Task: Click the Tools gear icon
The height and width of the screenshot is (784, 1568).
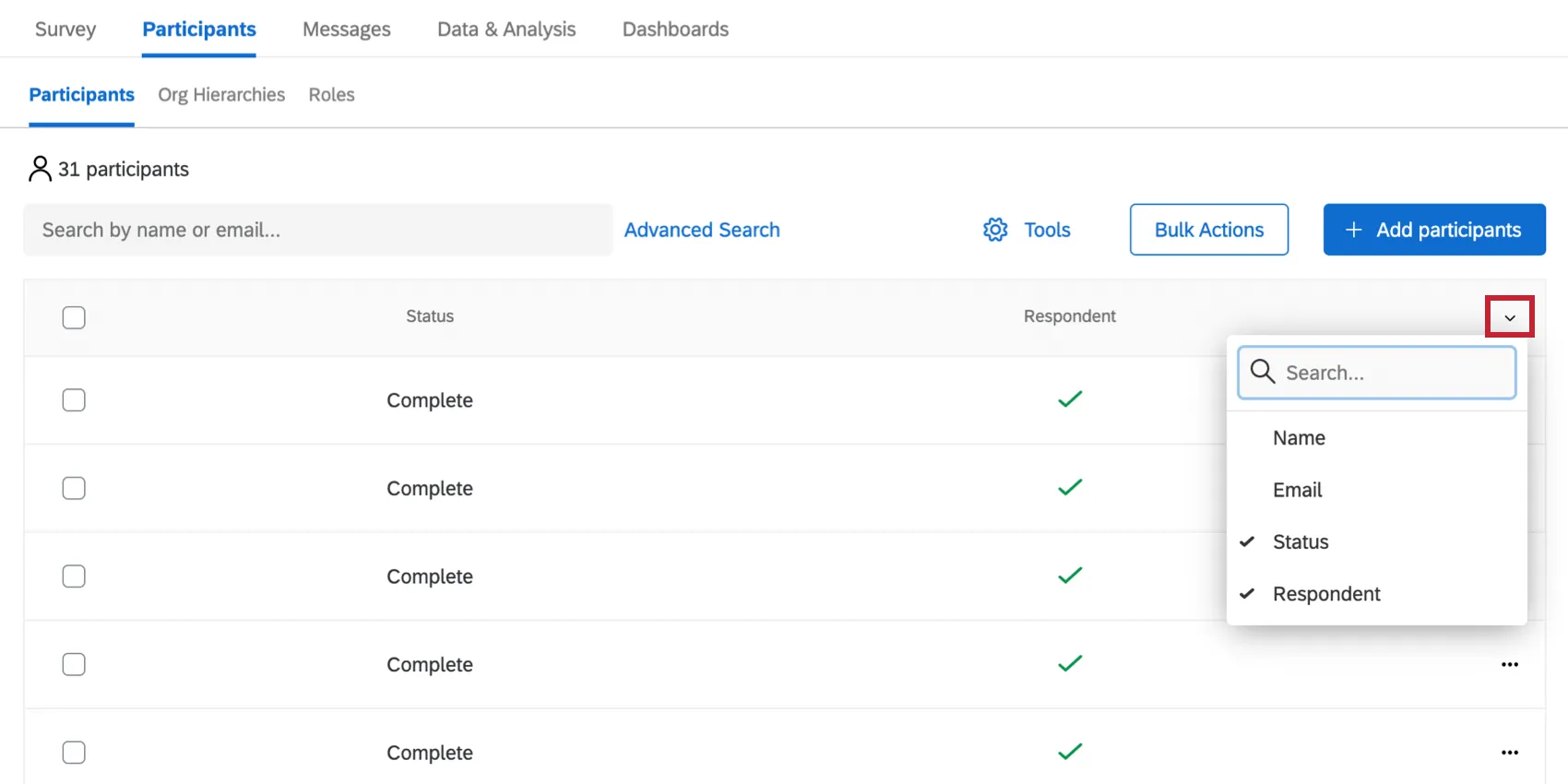Action: 995,230
